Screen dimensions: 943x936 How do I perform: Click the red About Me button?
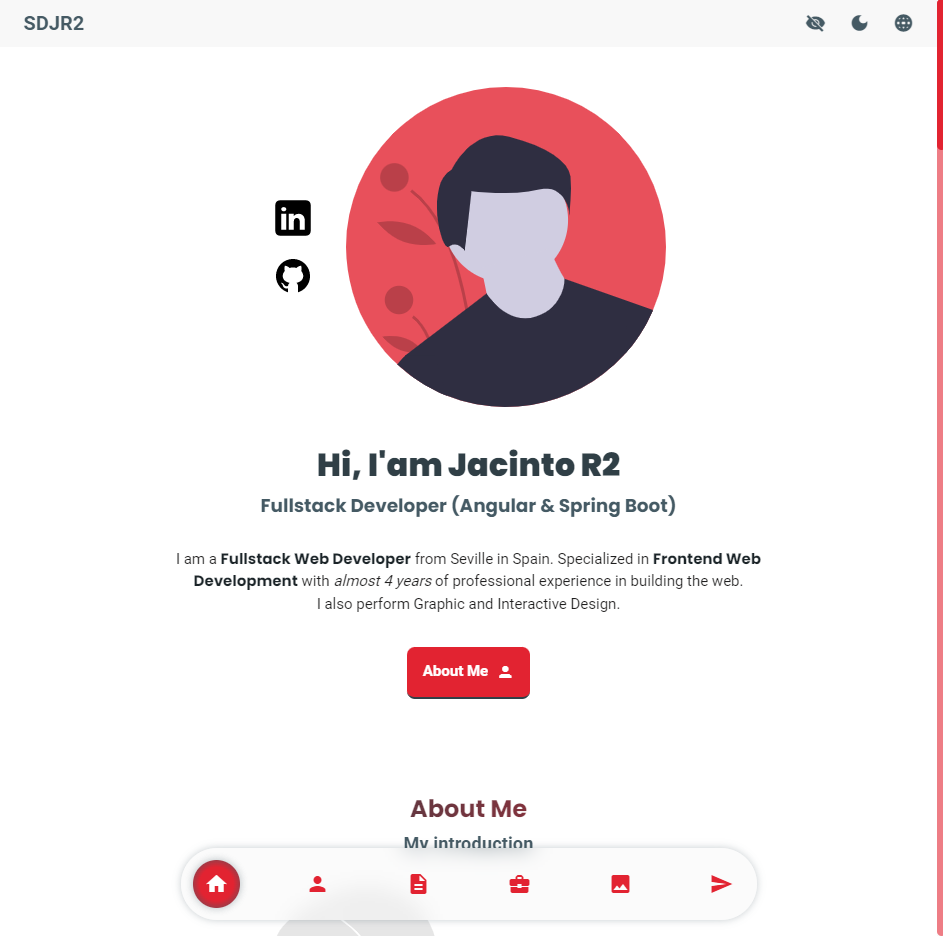click(468, 672)
